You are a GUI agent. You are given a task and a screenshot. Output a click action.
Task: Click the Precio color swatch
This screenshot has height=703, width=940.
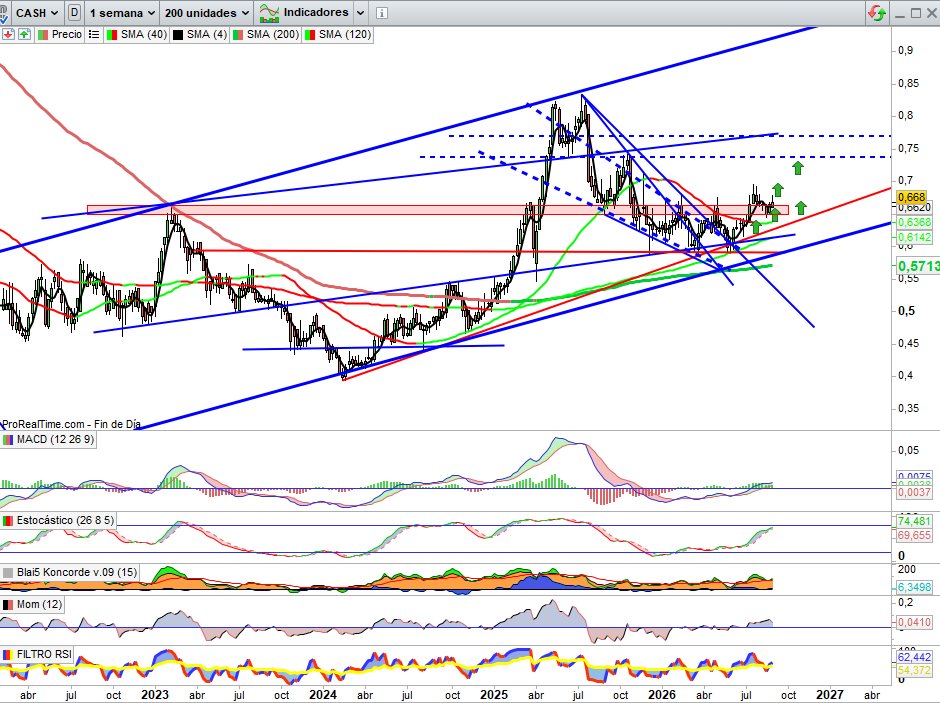43,35
